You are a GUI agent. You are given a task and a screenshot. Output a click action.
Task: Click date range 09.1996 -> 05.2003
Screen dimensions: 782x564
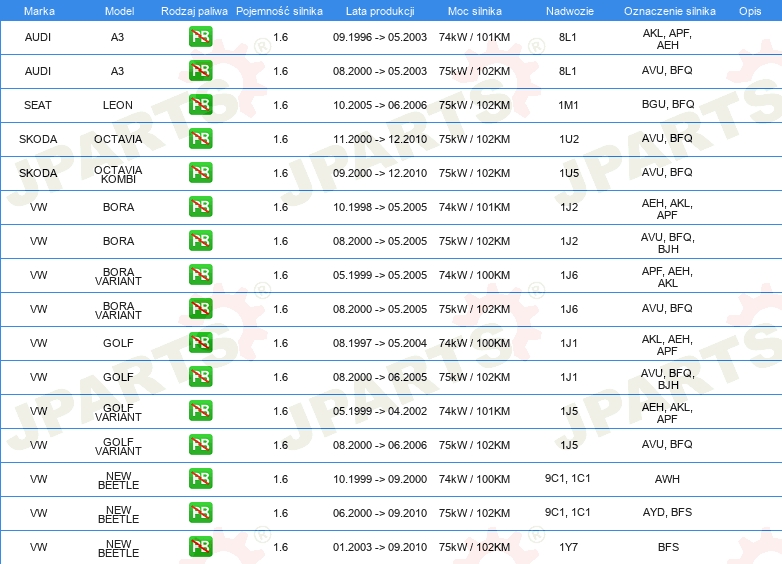pos(380,37)
